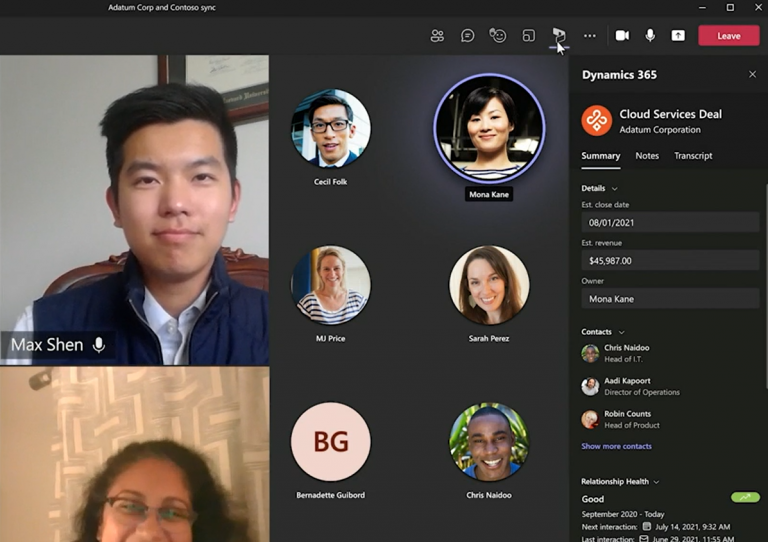
Task: Click the Mona Kane name label
Action: (489, 194)
